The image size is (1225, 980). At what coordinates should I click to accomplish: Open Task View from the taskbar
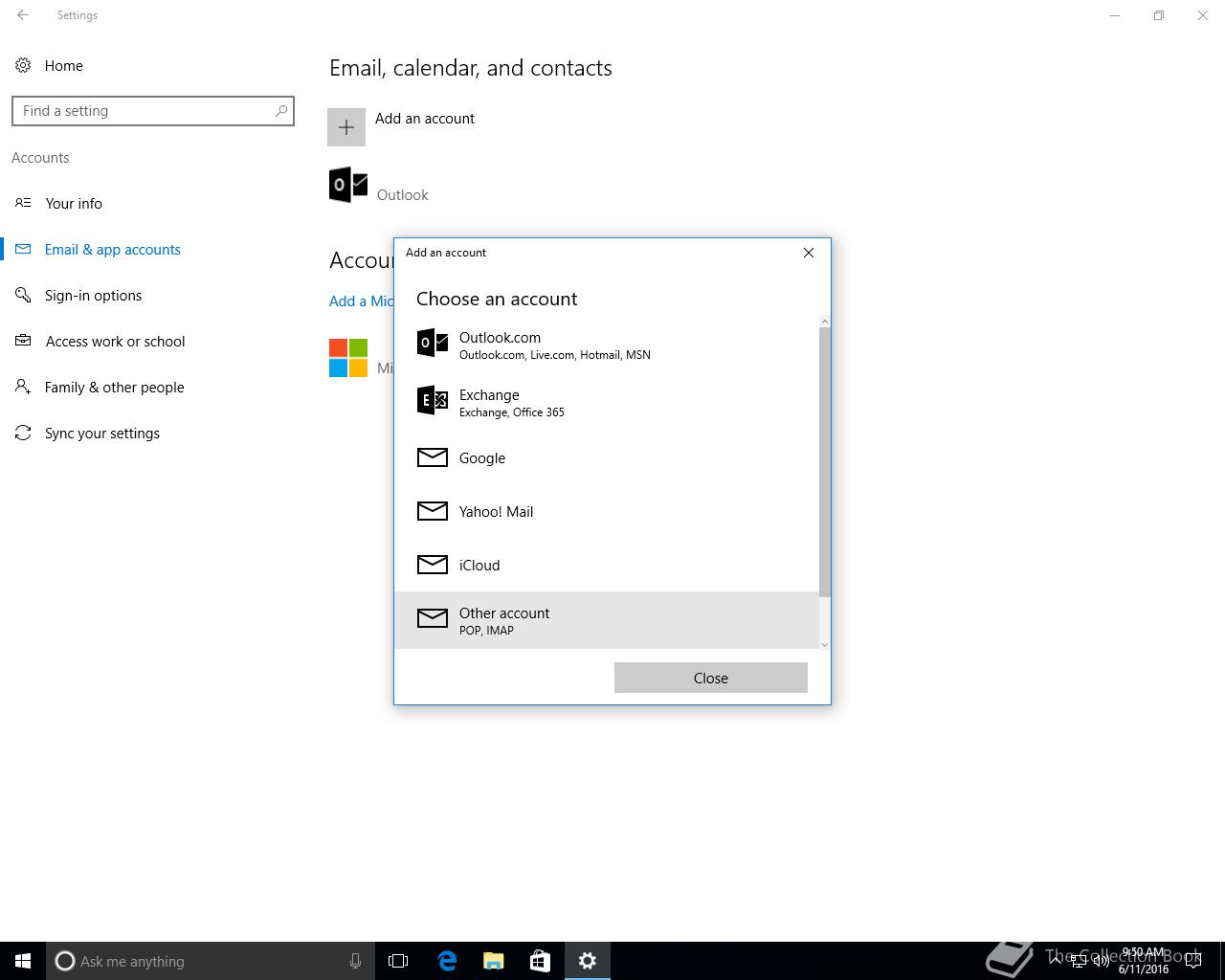pyautogui.click(x=398, y=961)
